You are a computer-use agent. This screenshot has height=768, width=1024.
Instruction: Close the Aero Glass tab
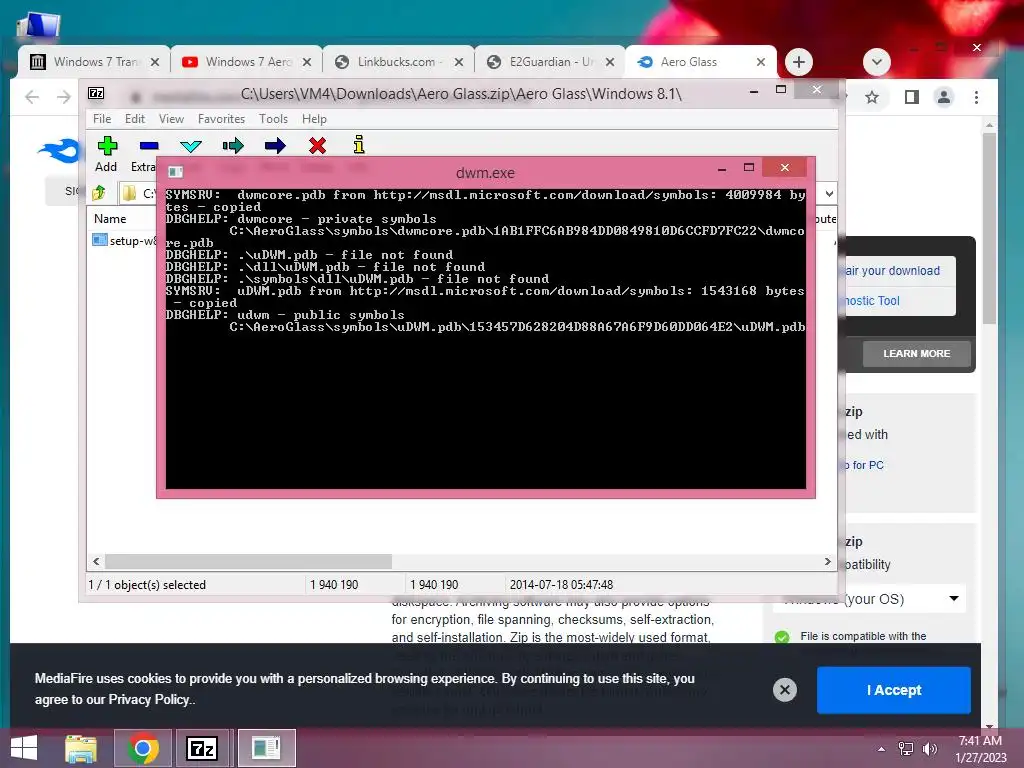pyautogui.click(x=761, y=62)
